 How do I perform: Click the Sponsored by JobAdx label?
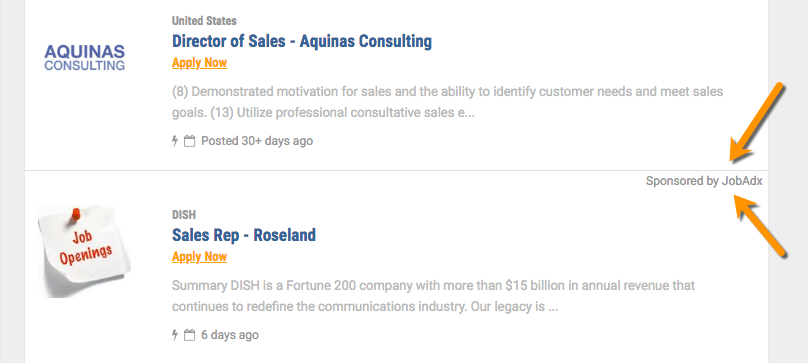[x=704, y=181]
